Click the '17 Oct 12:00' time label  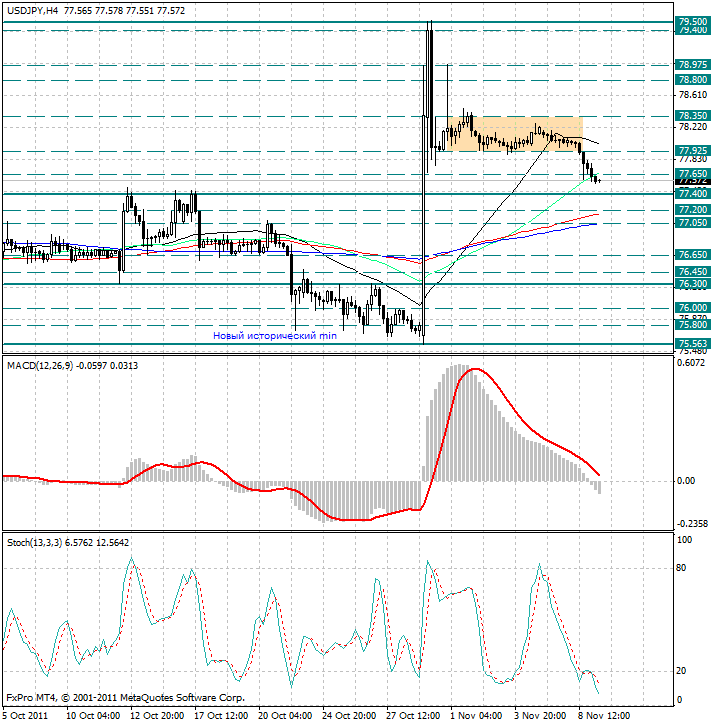click(221, 716)
